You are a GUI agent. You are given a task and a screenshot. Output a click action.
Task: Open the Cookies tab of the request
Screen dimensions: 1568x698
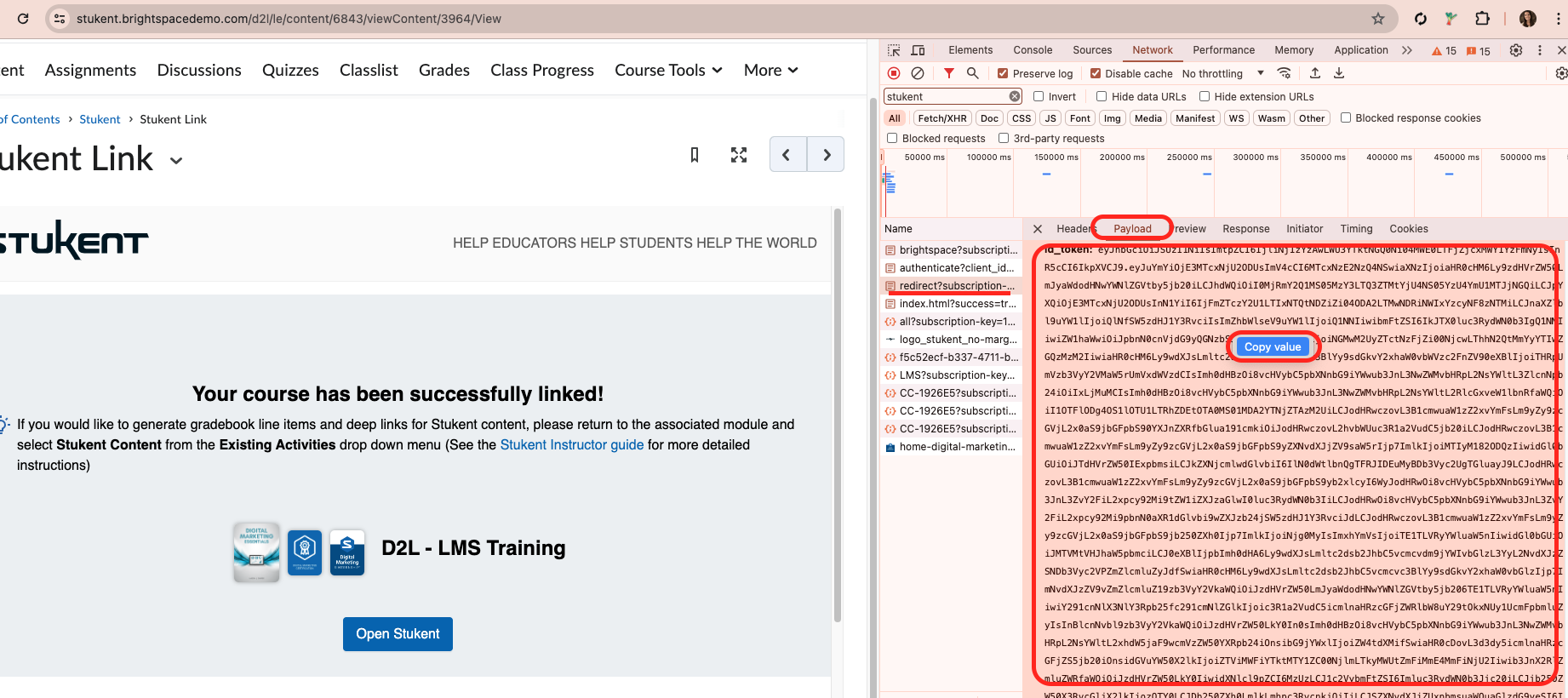[x=1408, y=229]
